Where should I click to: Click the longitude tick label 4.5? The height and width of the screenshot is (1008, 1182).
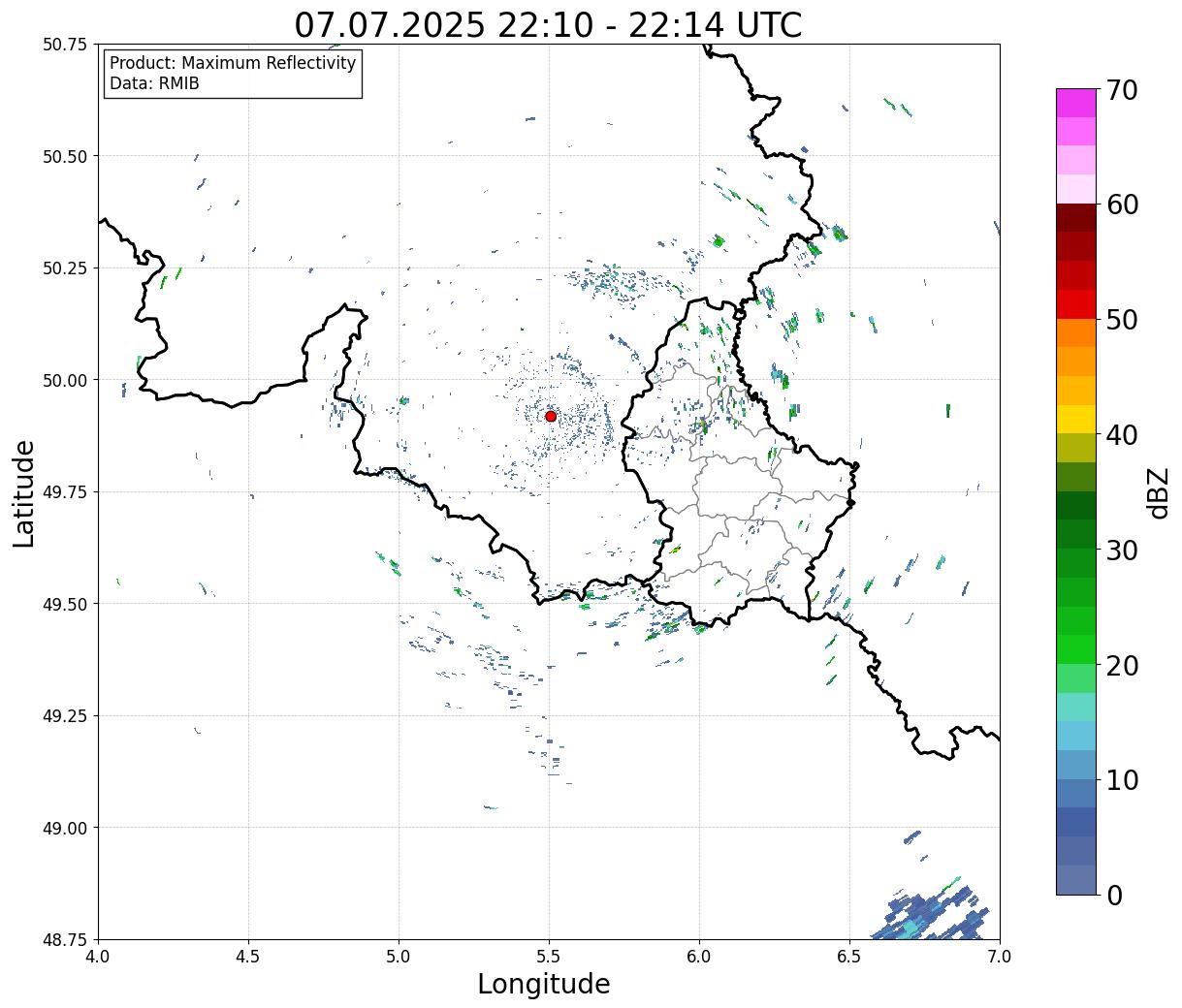248,957
